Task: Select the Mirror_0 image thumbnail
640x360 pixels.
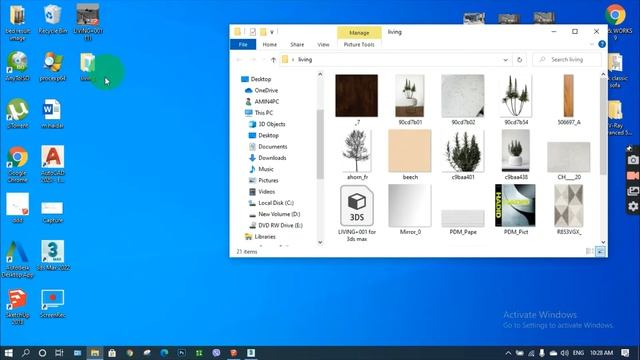Action: pos(410,210)
